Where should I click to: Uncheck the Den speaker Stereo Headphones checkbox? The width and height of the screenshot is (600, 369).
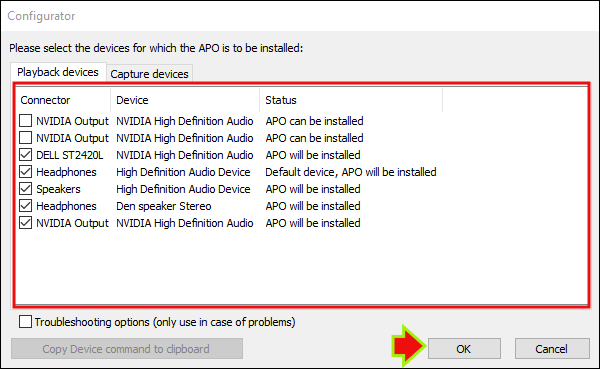(25, 206)
